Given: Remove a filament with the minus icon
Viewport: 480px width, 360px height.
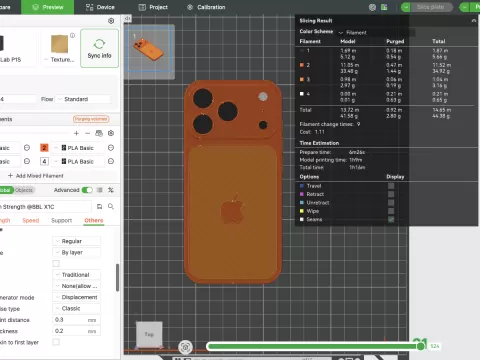Looking at the screenshot, I should [x=88, y=133].
